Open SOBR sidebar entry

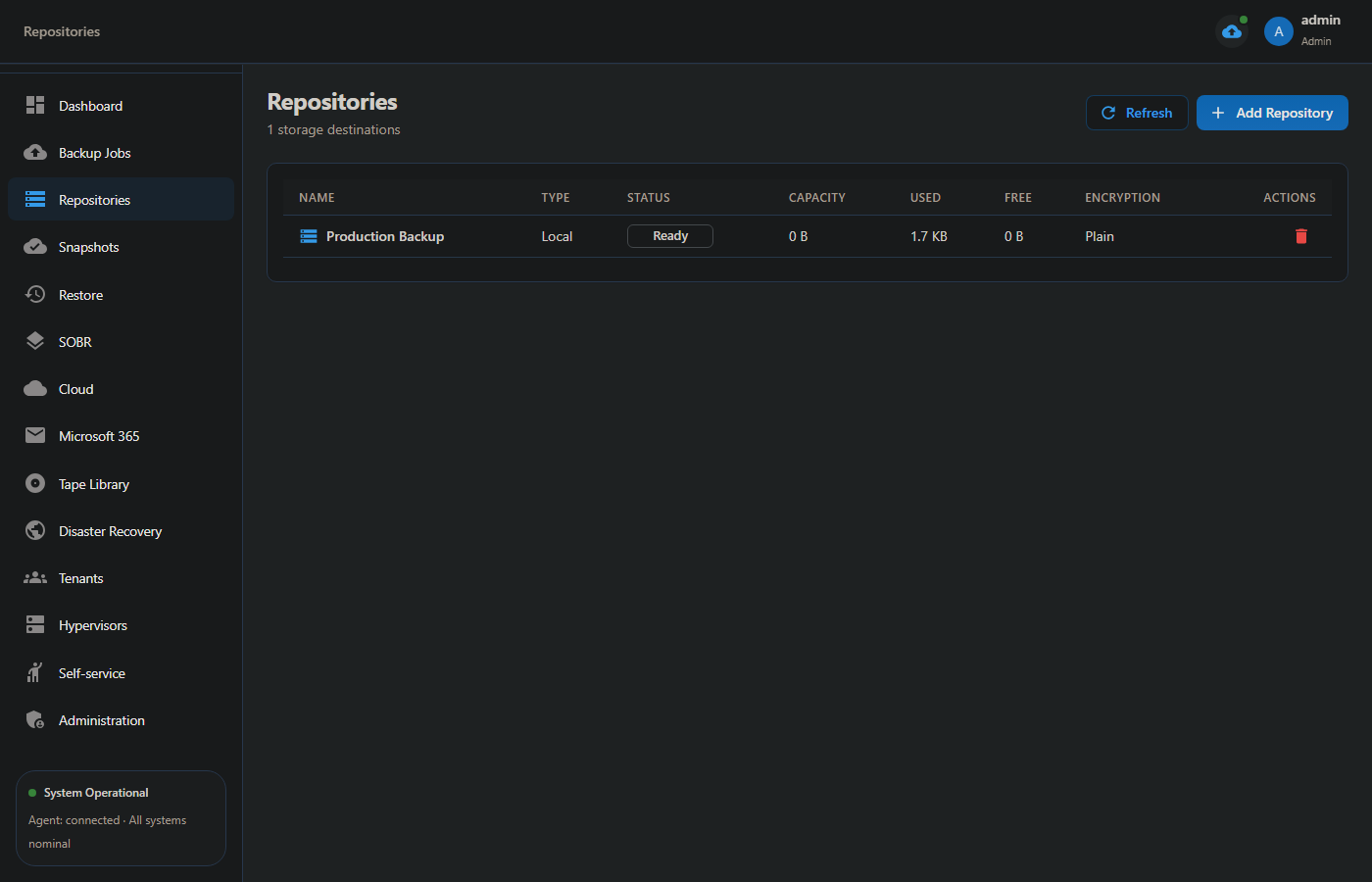[121, 341]
